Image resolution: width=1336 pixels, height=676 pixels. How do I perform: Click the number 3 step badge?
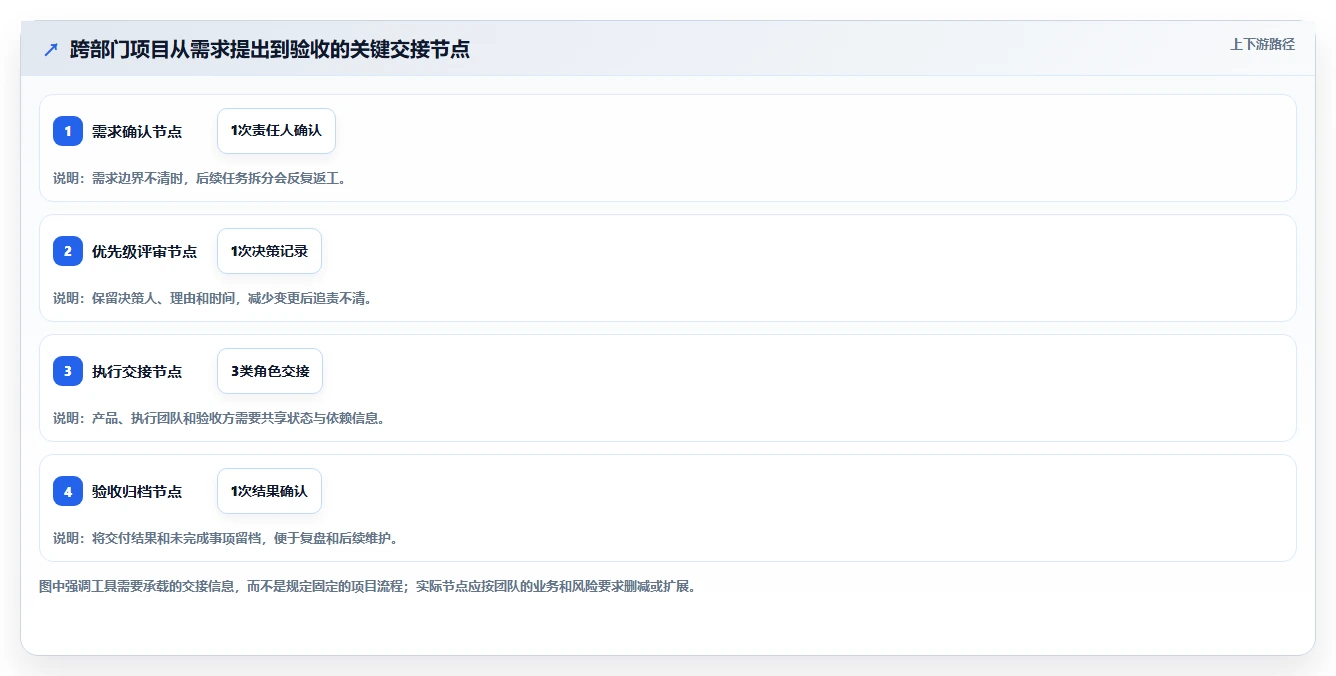click(x=68, y=371)
